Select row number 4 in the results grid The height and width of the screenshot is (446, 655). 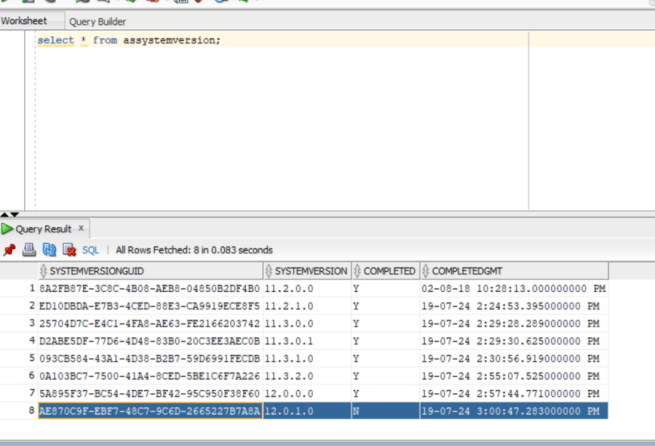(x=32, y=341)
